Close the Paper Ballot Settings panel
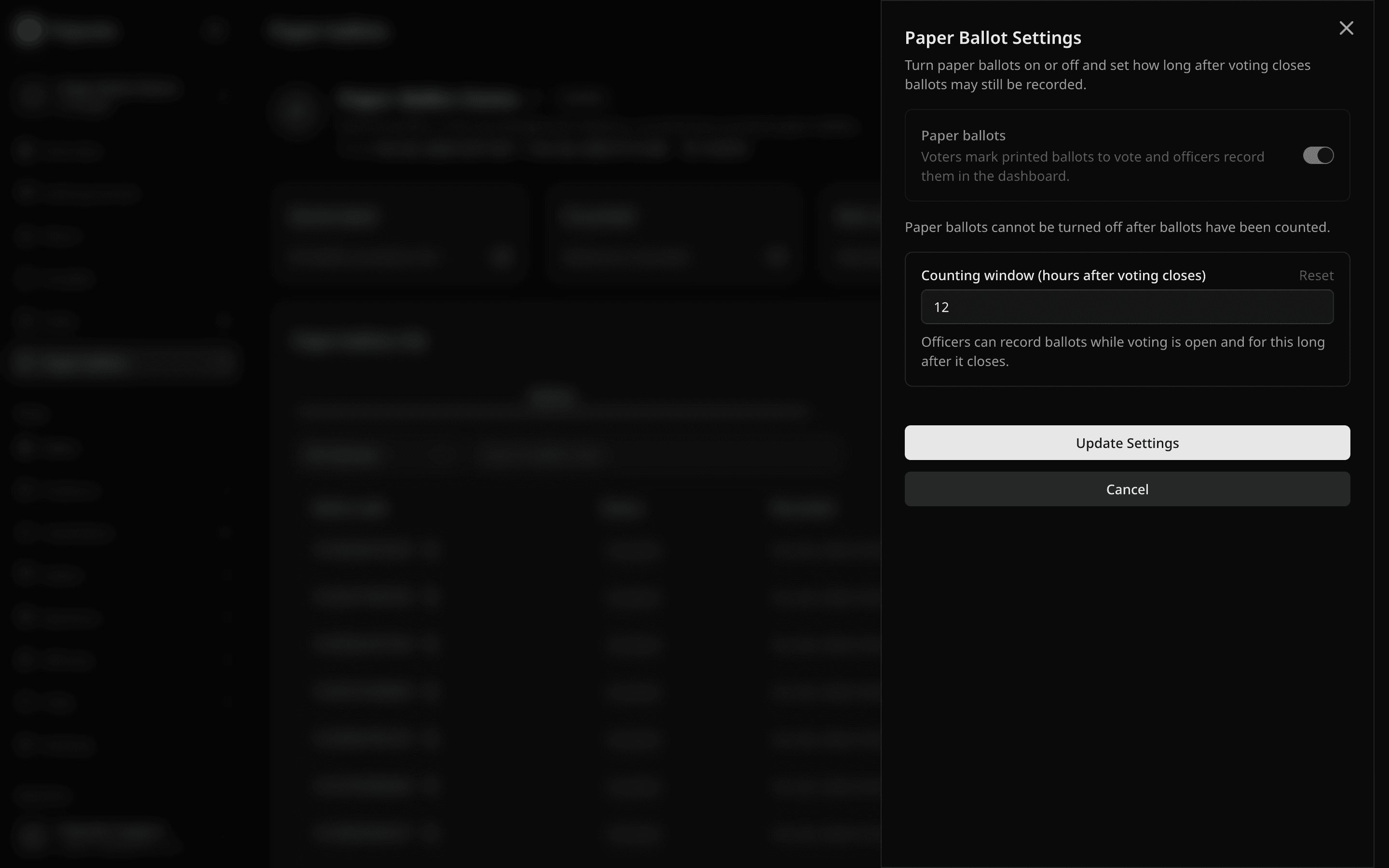The image size is (1389, 868). (1346, 28)
